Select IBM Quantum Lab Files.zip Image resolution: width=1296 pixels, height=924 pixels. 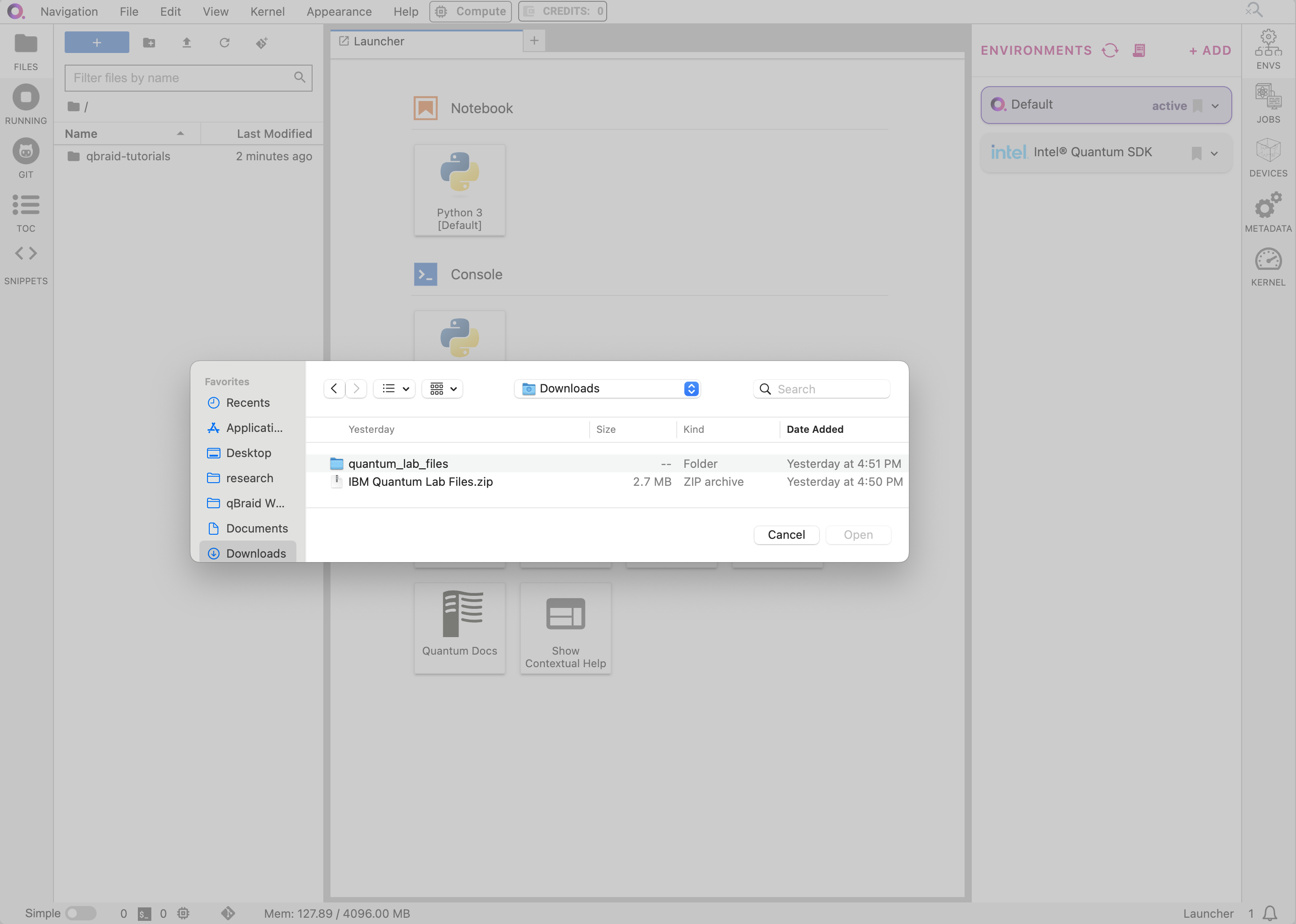pos(607,481)
